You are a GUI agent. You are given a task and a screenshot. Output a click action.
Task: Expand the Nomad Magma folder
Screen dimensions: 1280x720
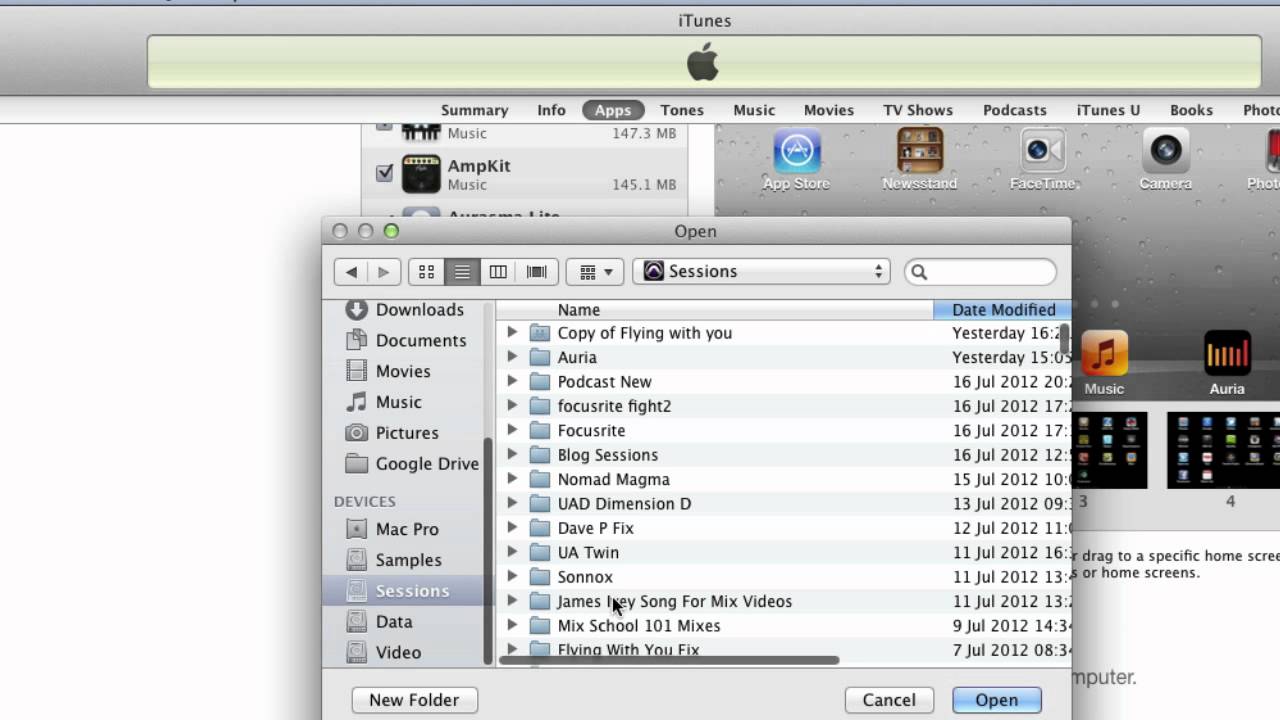tap(512, 478)
